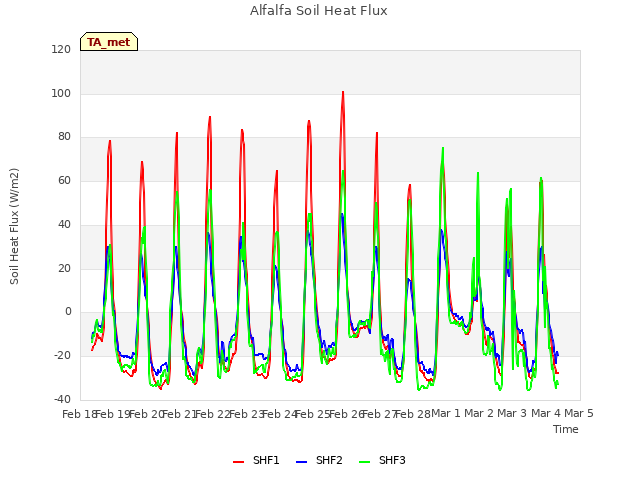Click the Feb 25 x-axis label
The height and width of the screenshot is (480, 640).
[x=312, y=414]
